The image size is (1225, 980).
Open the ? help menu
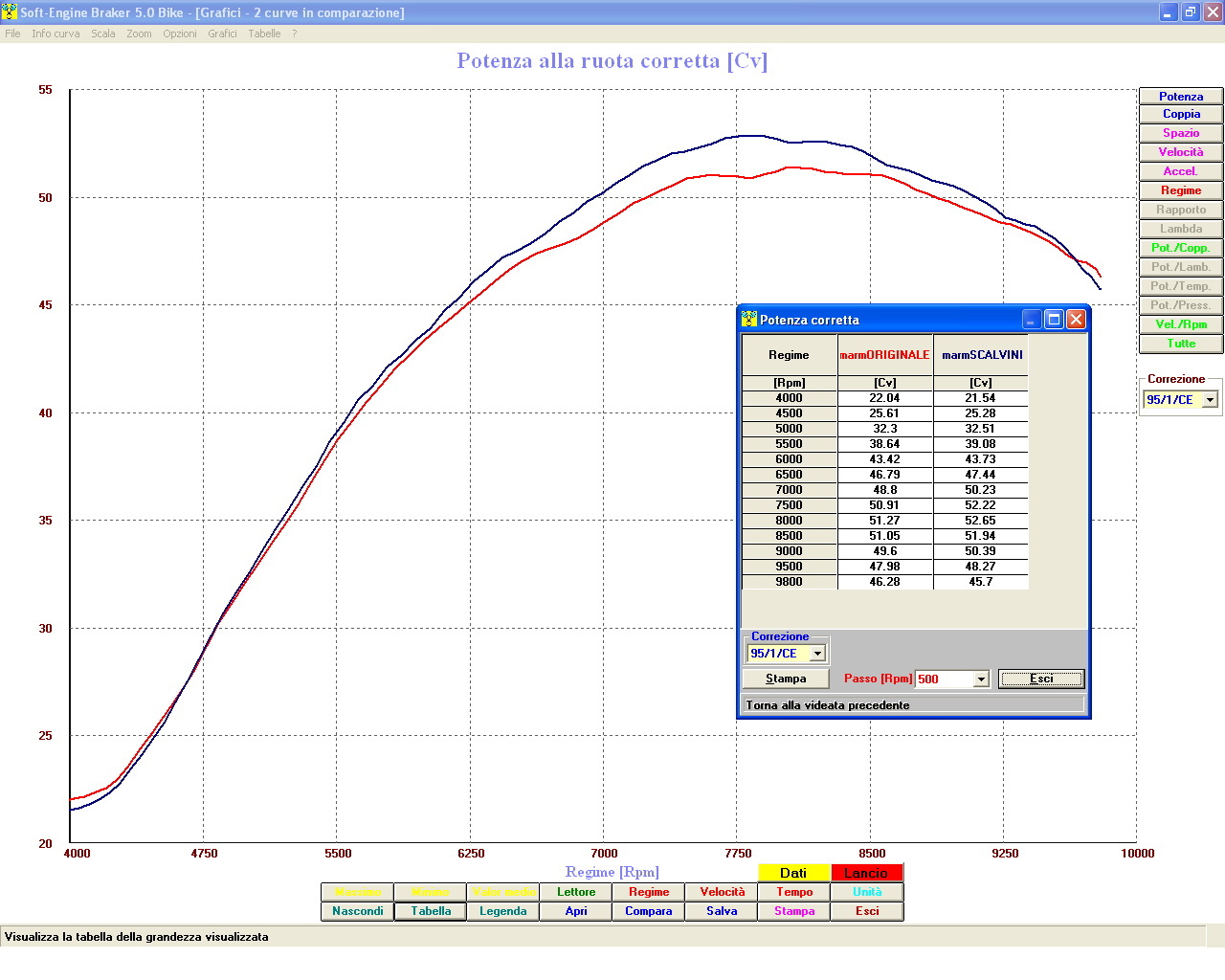pyautogui.click(x=295, y=33)
